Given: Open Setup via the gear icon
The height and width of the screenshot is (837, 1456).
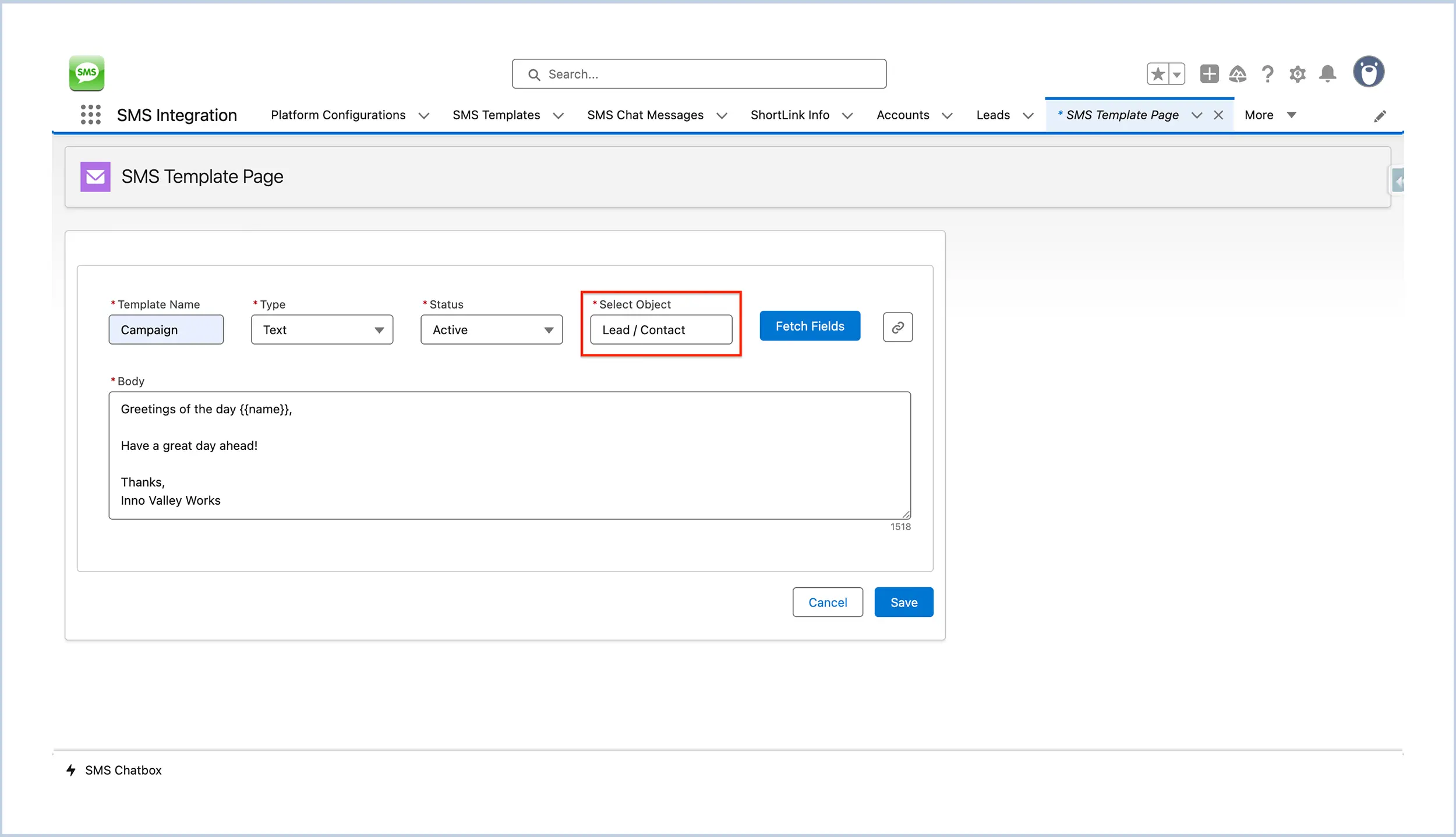Looking at the screenshot, I should click(1298, 73).
